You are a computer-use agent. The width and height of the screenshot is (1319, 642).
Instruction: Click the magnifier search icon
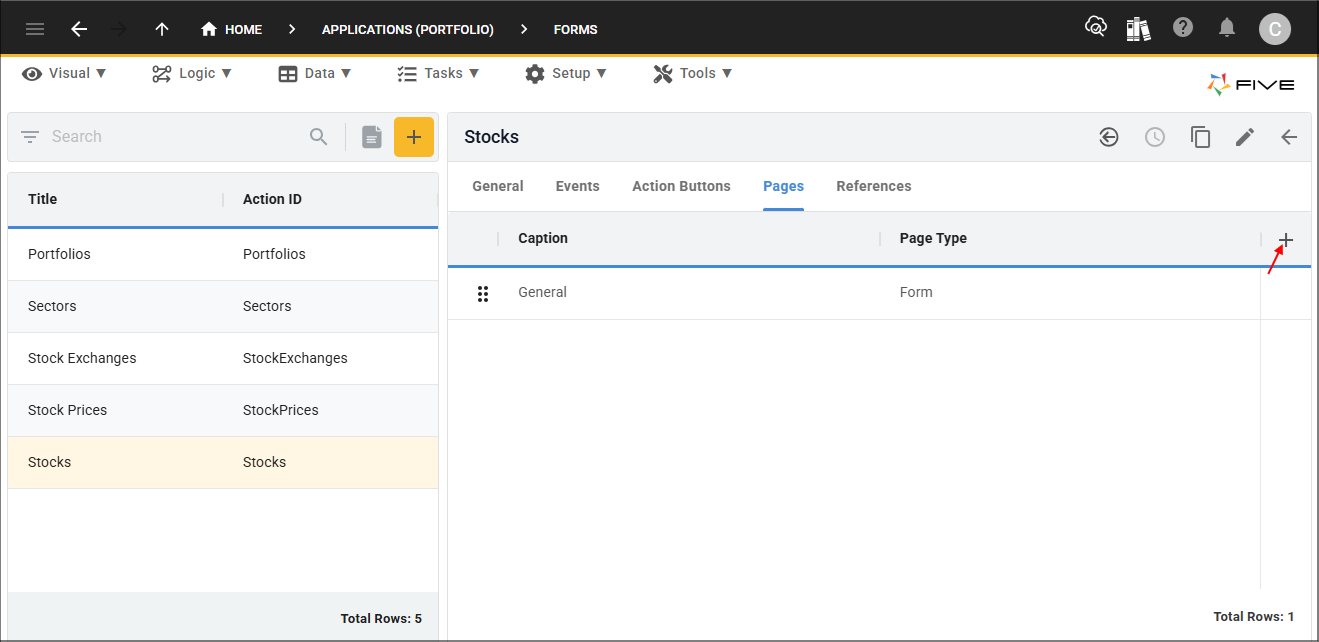[319, 137]
